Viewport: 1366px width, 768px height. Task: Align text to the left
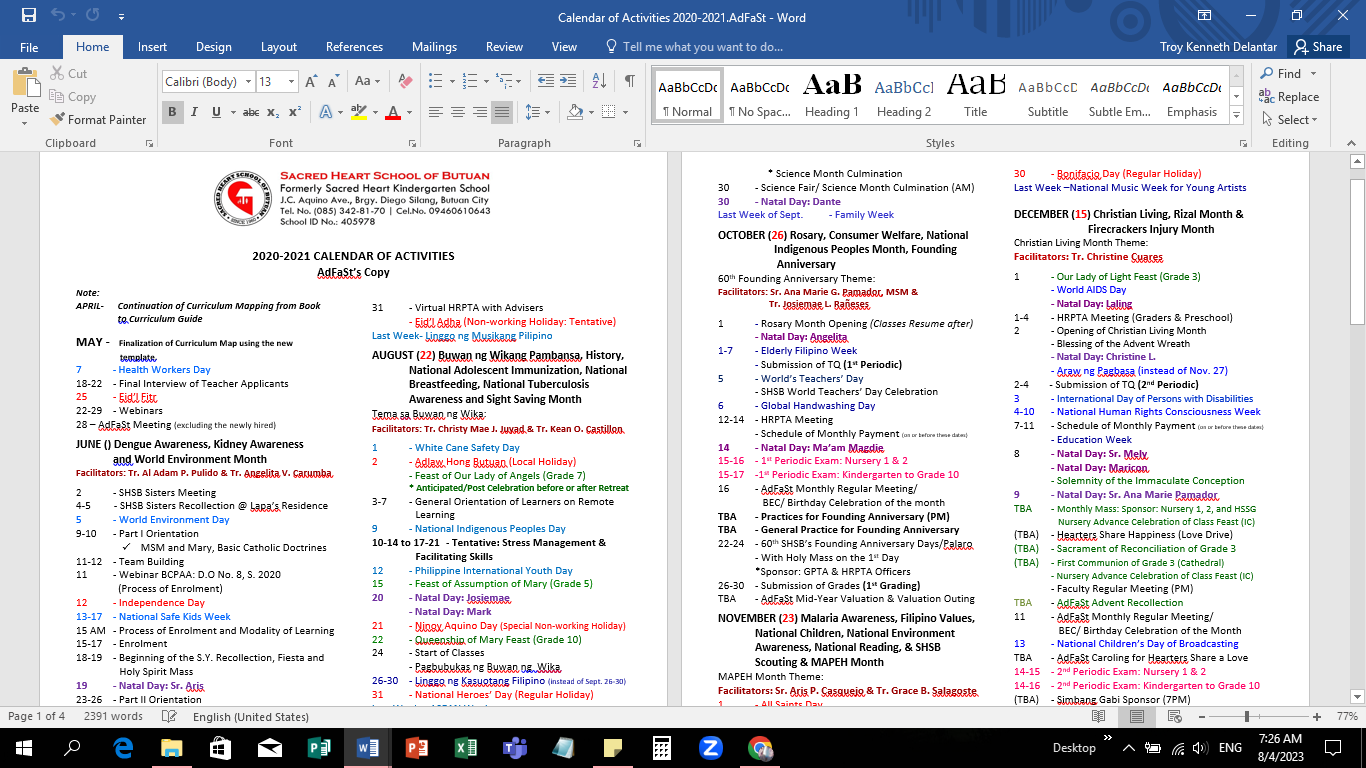click(434, 112)
